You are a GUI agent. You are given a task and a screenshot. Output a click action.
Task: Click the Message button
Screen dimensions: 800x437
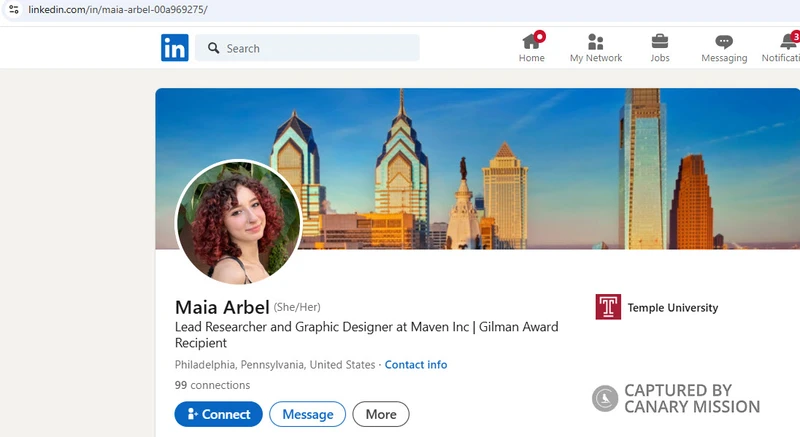[307, 414]
